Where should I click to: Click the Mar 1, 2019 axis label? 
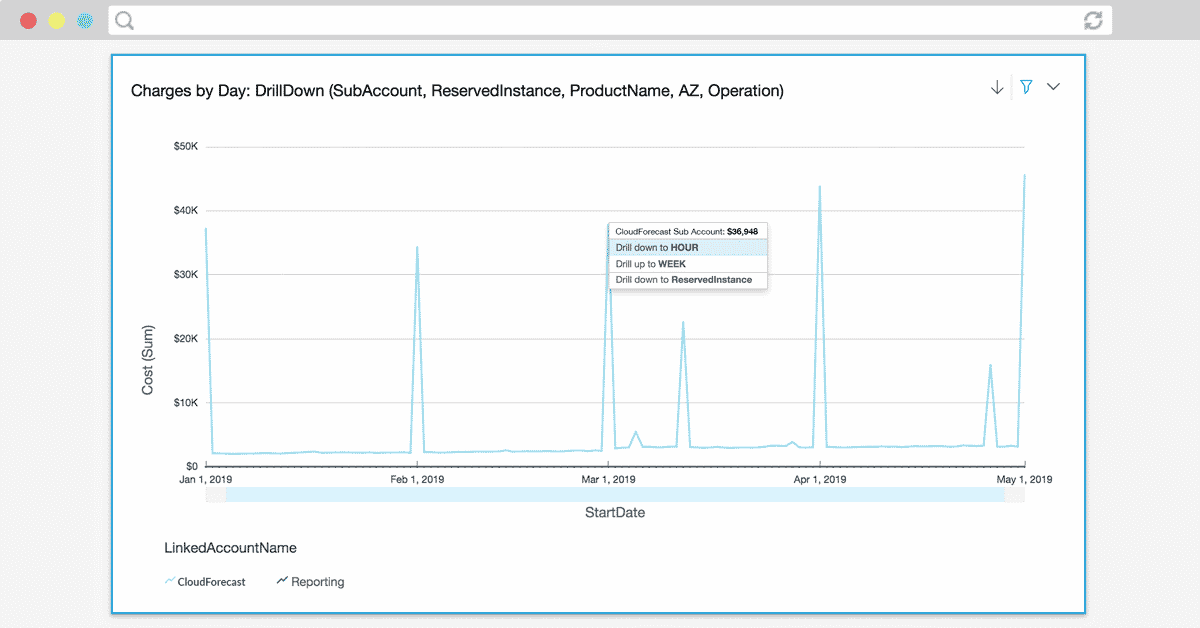tap(608, 480)
